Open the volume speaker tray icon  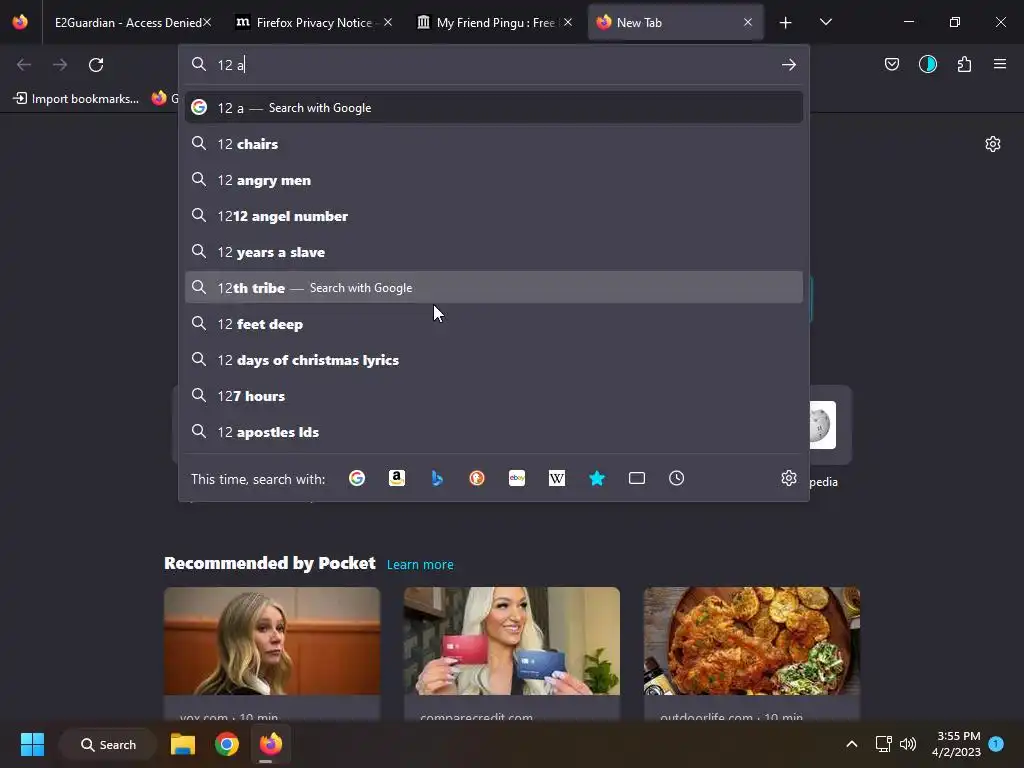pyautogui.click(x=908, y=744)
